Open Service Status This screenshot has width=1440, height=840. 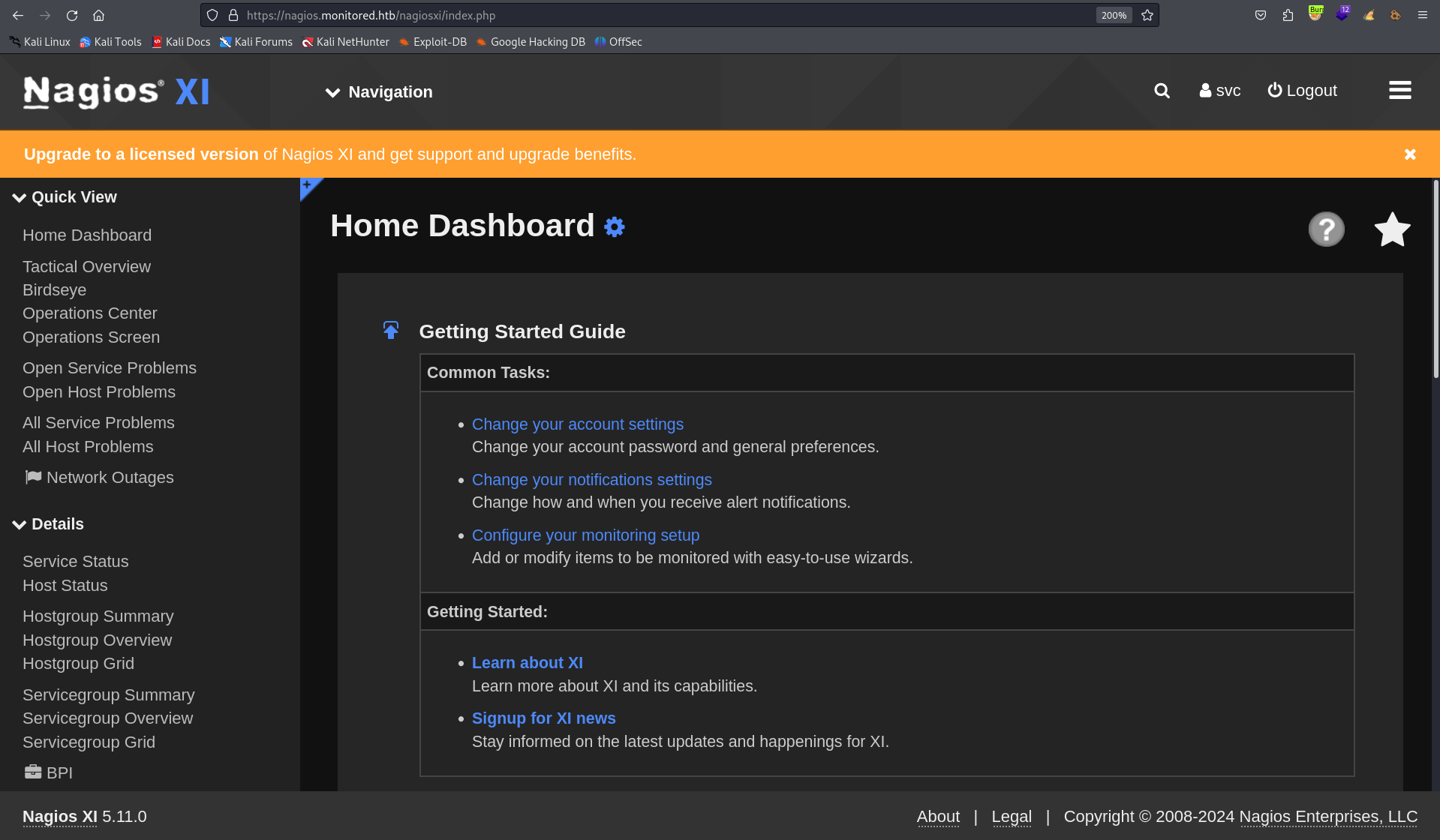tap(76, 562)
